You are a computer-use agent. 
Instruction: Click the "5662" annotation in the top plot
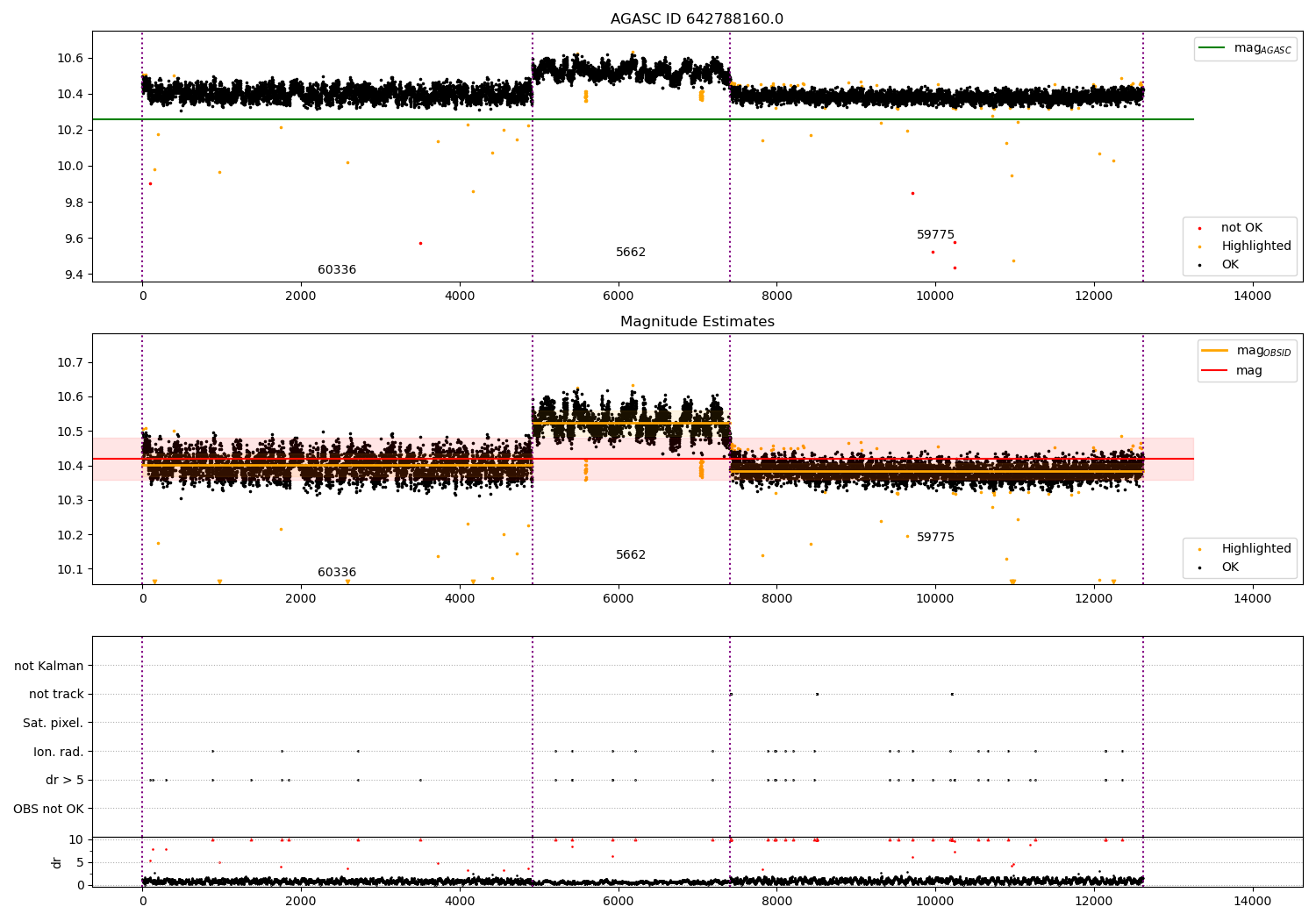631,253
